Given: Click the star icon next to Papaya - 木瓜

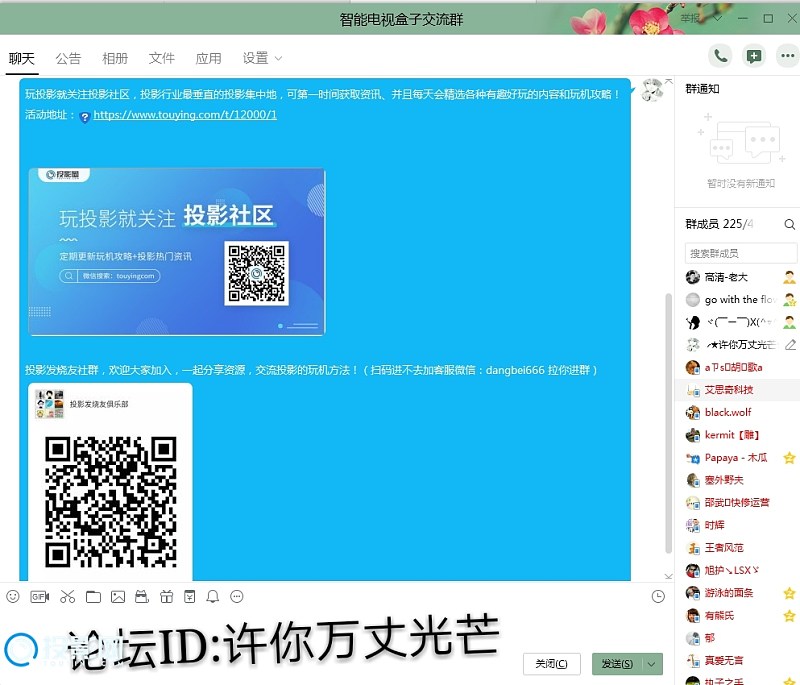Looking at the screenshot, I should 789,458.
